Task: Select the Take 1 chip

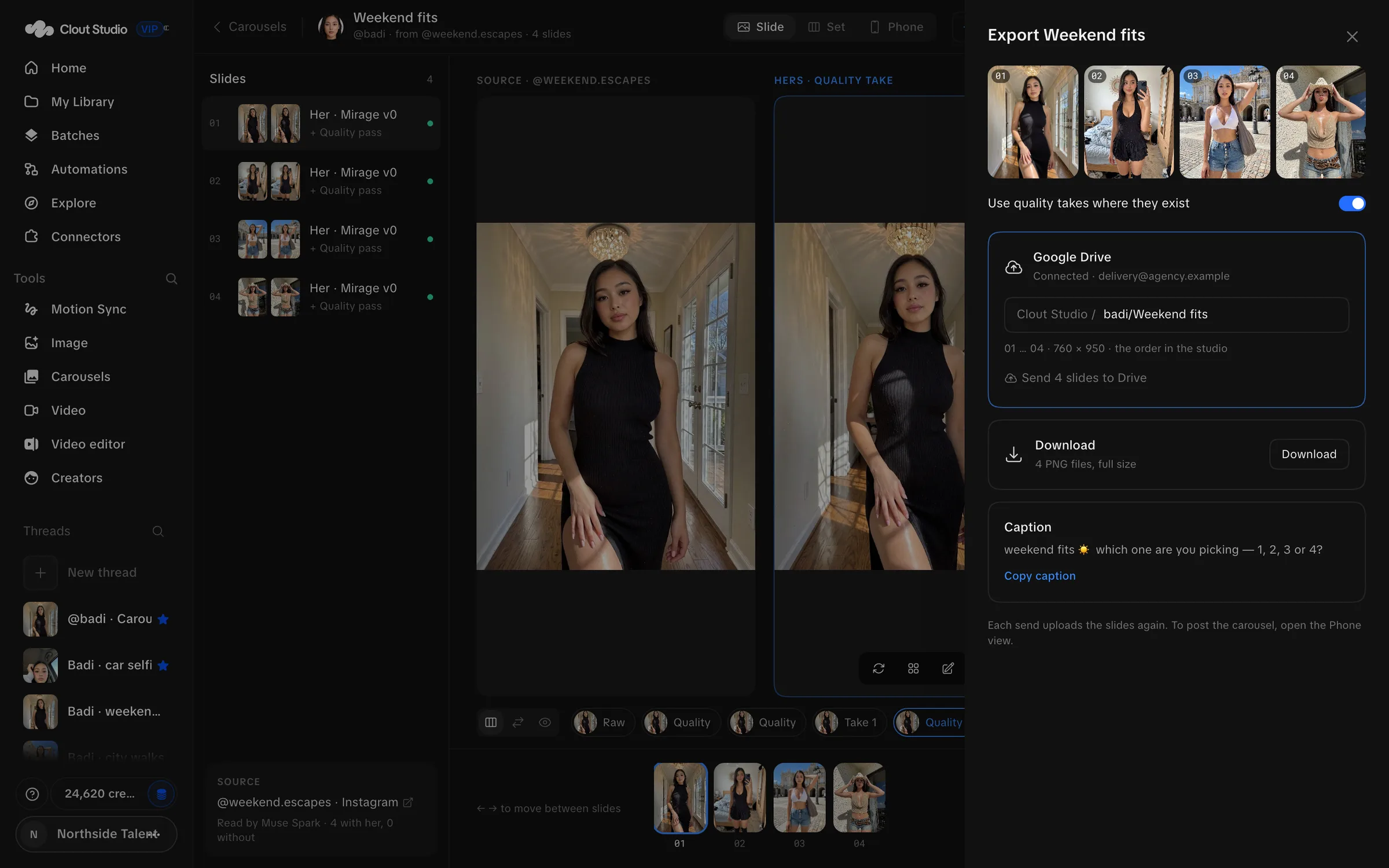Action: (850, 722)
